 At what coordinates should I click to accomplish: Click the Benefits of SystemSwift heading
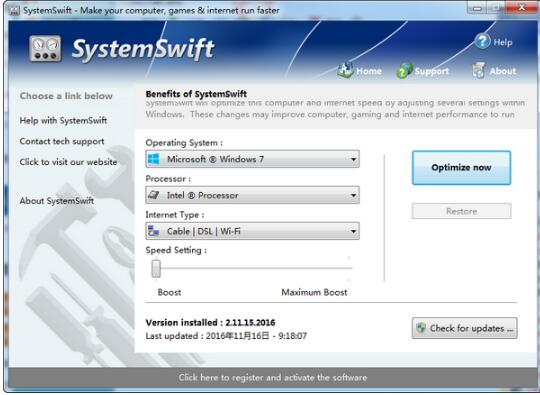(196, 94)
